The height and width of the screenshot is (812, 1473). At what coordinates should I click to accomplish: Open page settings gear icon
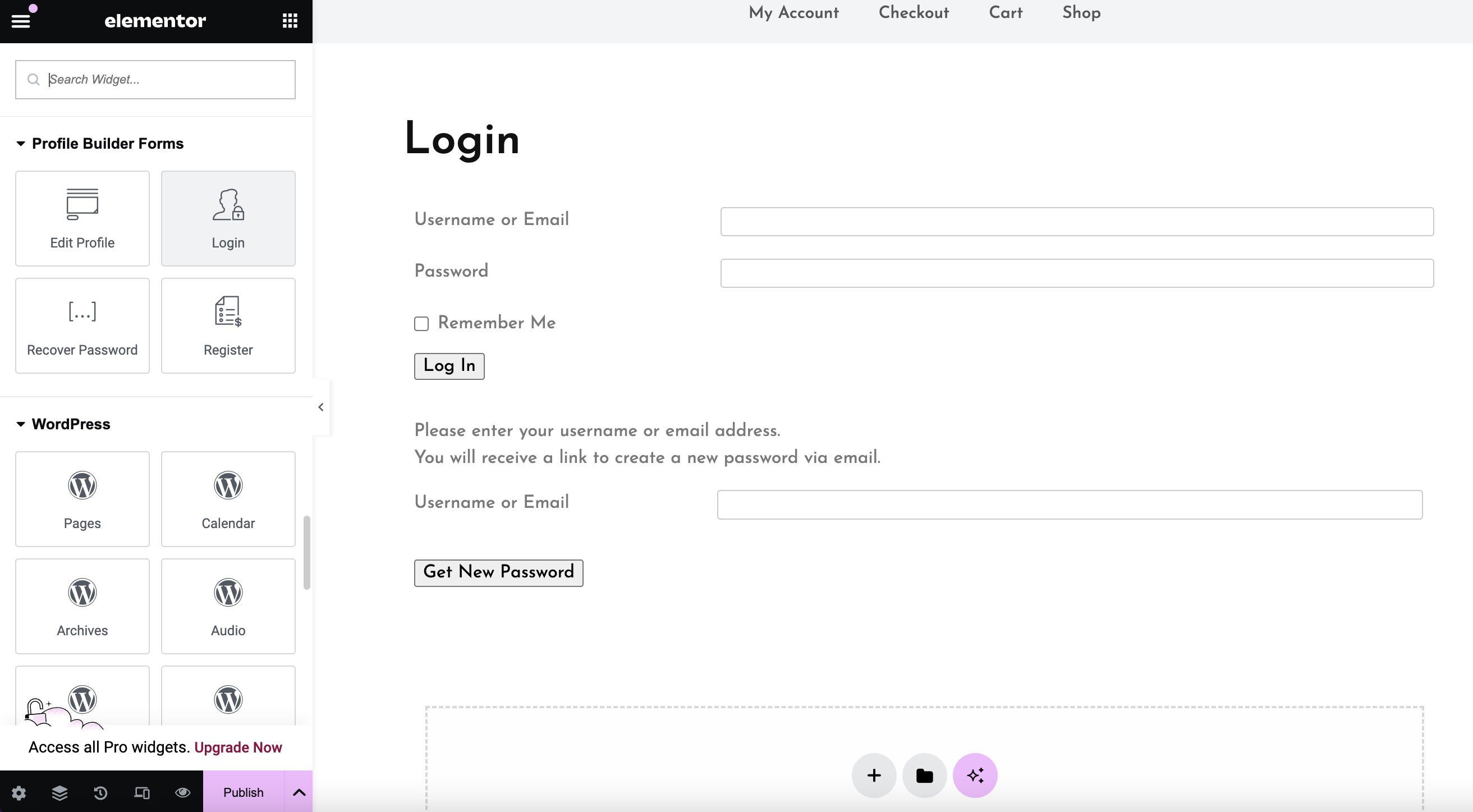pyautogui.click(x=19, y=792)
